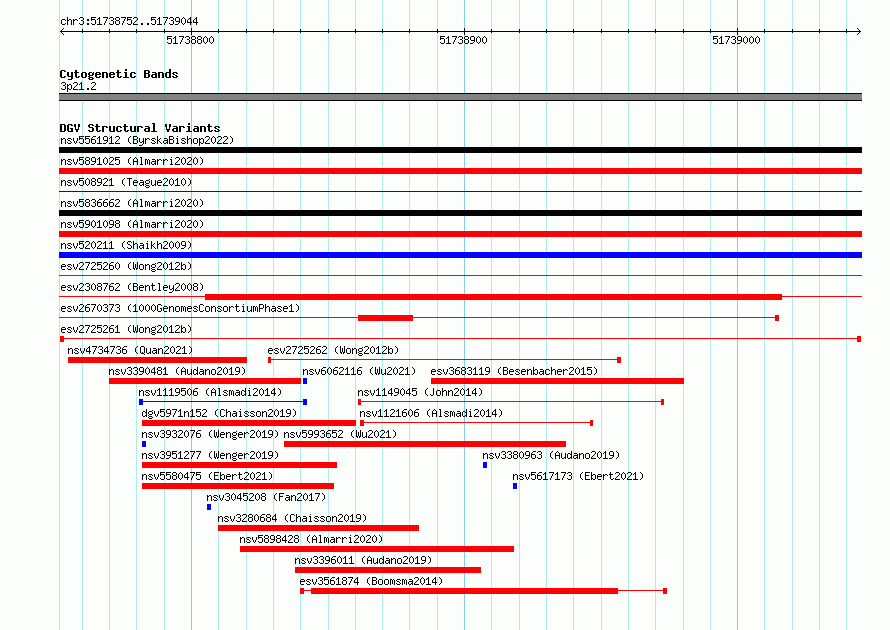Select the esv3561874 (Boomsma2014) label

click(371, 581)
